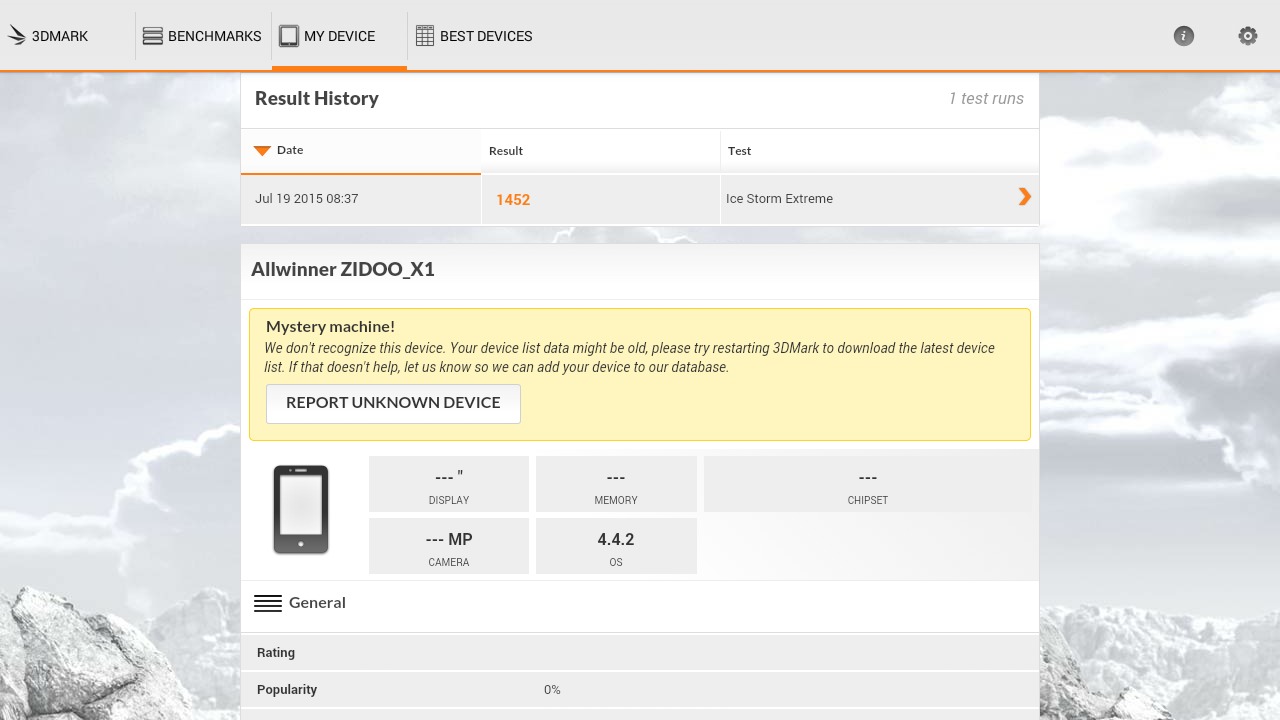Viewport: 1280px width, 720px height.
Task: Click the General section list icon
Action: point(267,603)
